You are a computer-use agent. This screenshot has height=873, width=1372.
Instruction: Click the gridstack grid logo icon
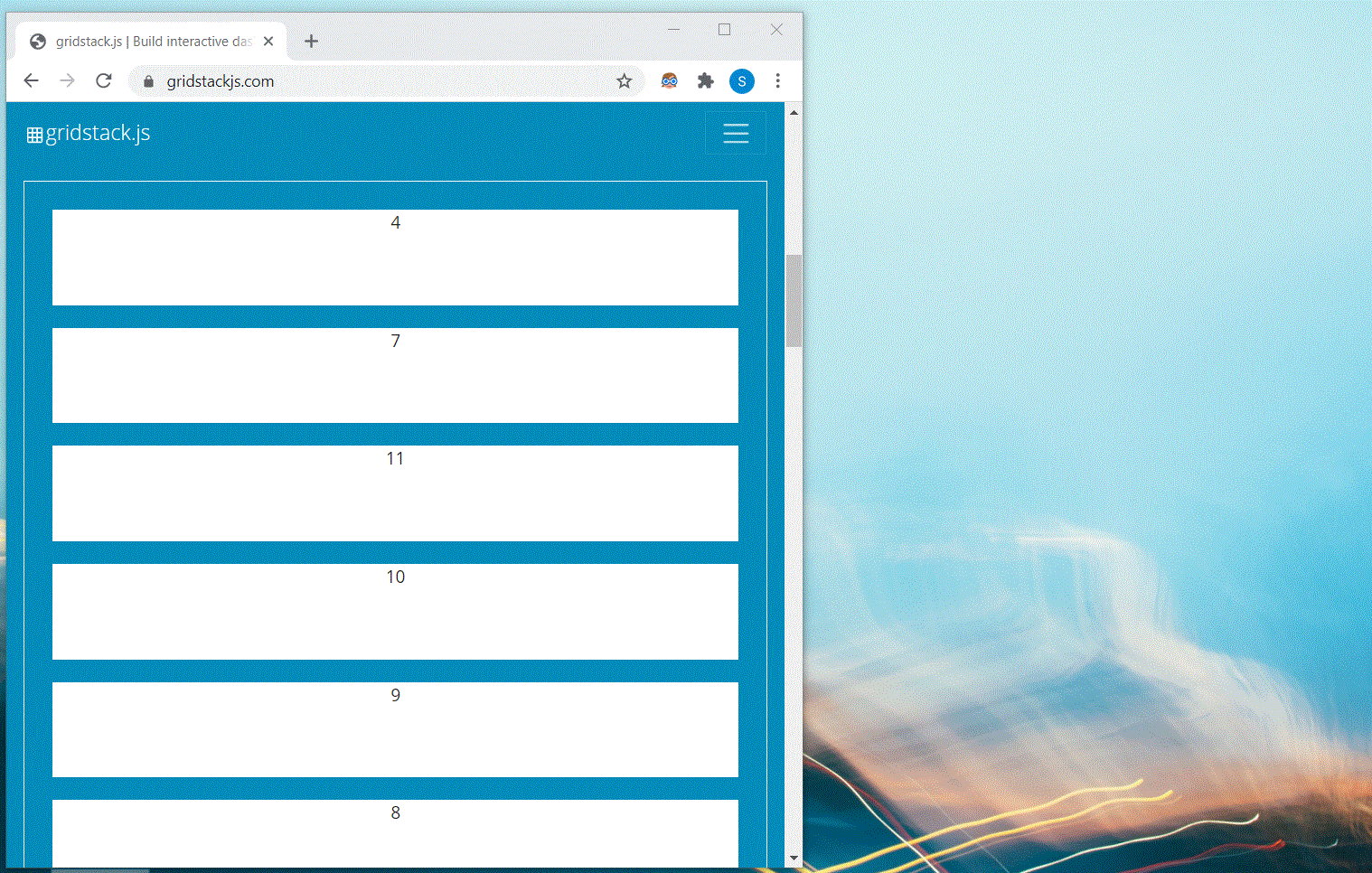(34, 136)
